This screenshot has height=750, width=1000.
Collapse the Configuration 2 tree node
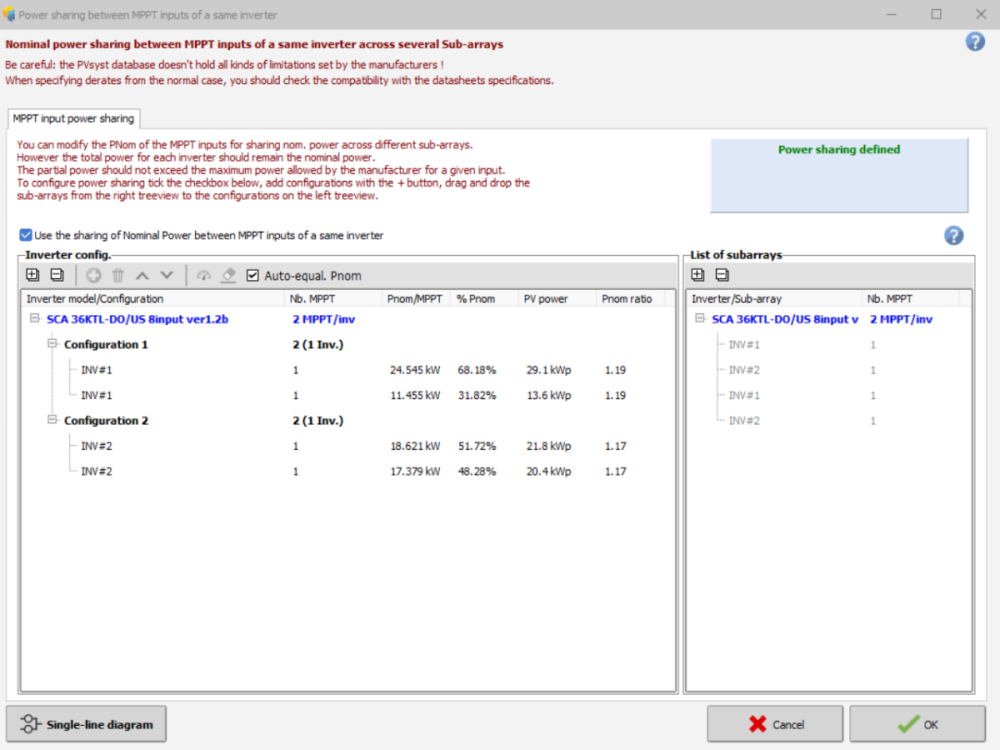coord(53,420)
